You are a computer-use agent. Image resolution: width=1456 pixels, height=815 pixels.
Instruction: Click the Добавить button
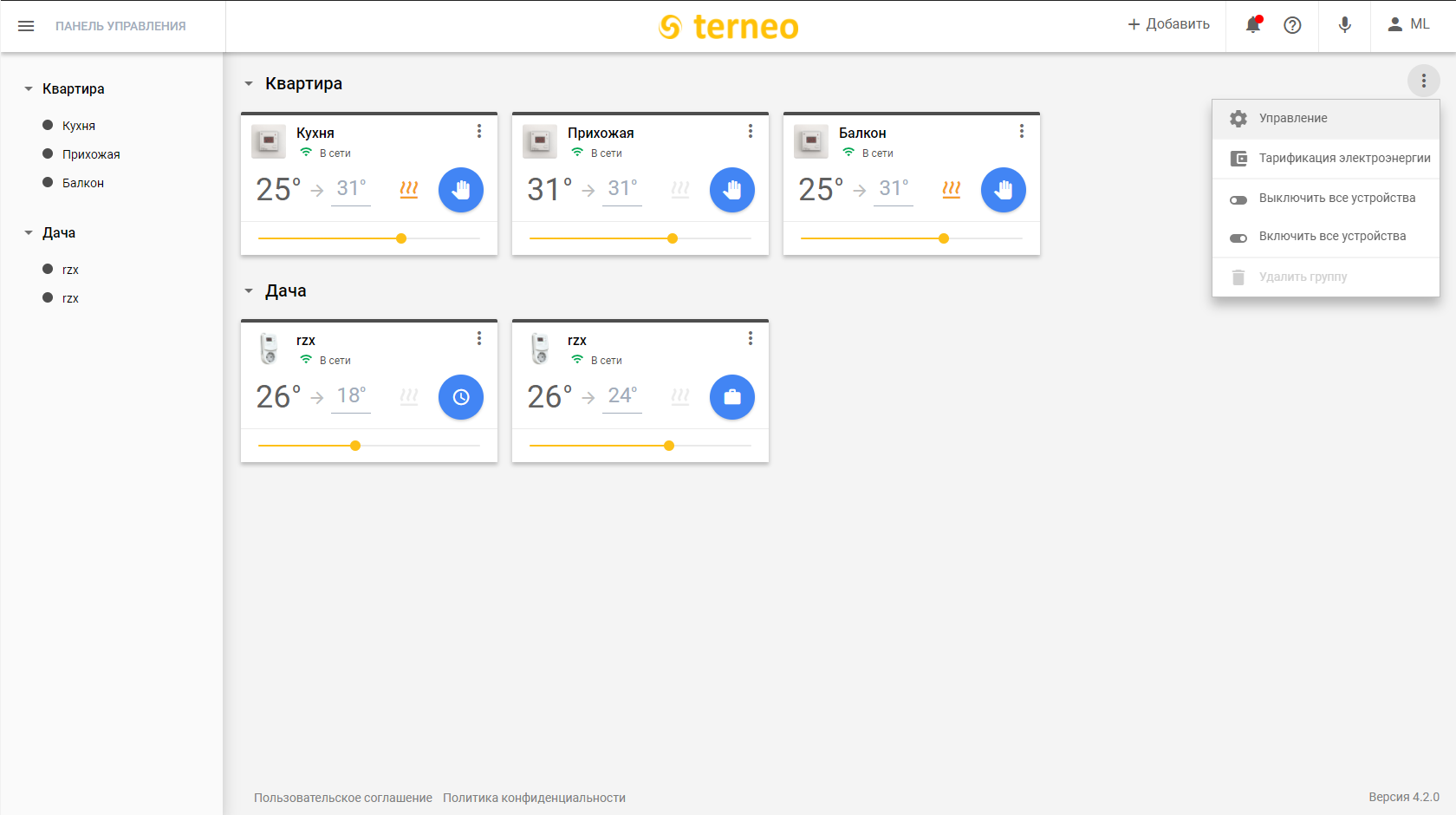(x=1168, y=24)
